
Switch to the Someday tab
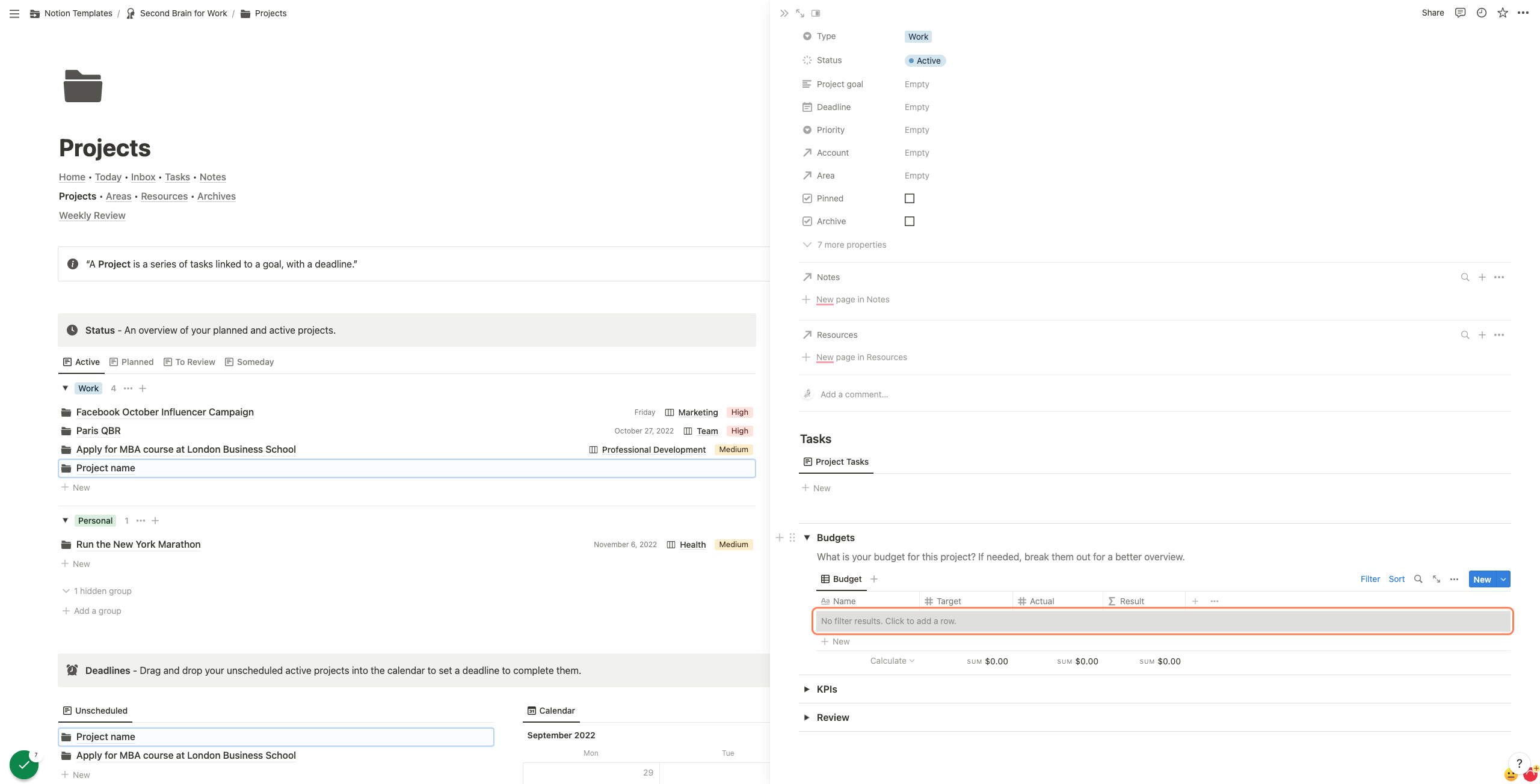[250, 362]
